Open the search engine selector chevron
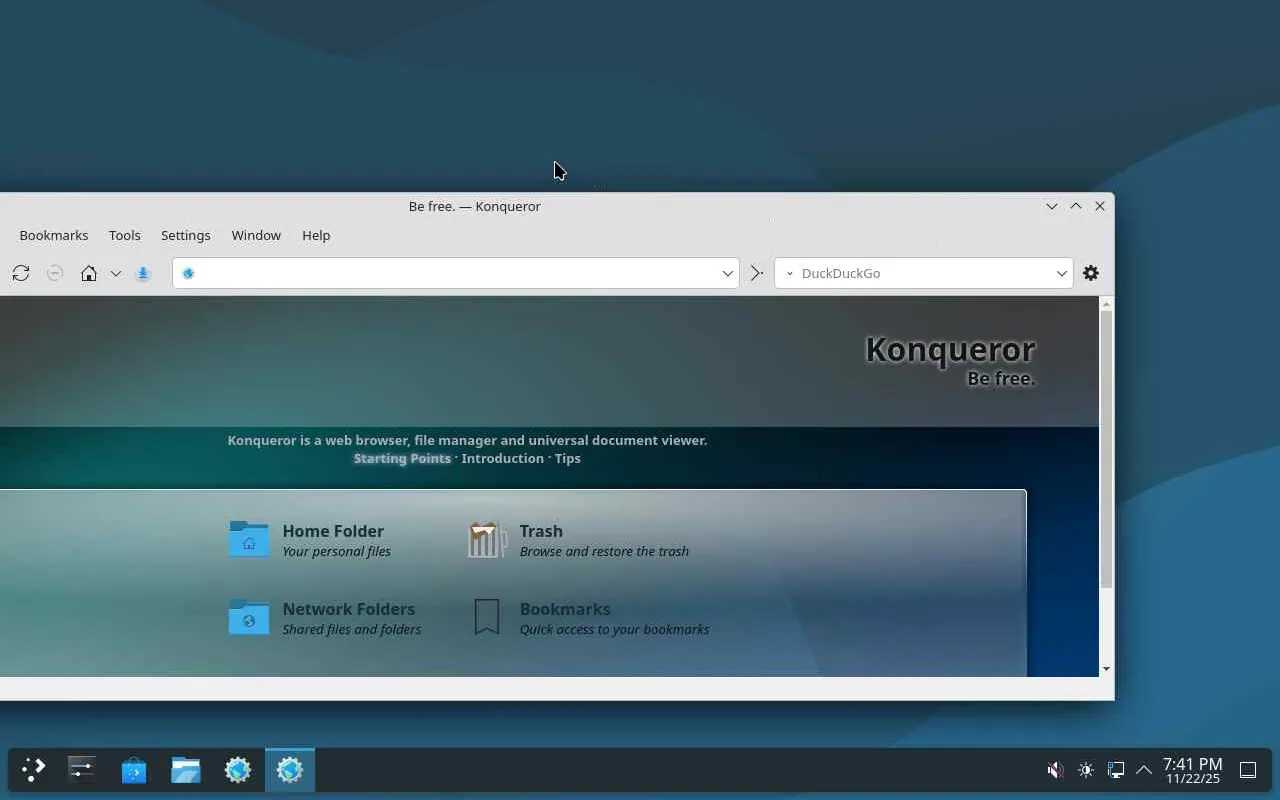This screenshot has width=1280, height=800. (789, 273)
